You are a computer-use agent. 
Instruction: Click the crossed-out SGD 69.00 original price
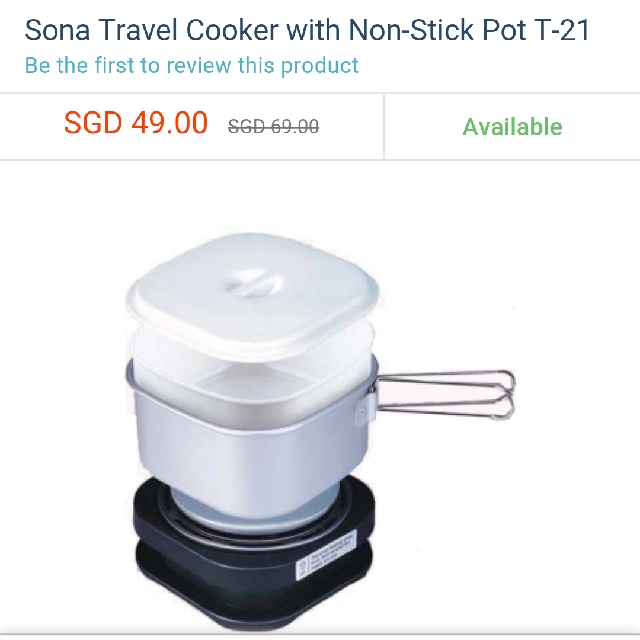(x=273, y=126)
